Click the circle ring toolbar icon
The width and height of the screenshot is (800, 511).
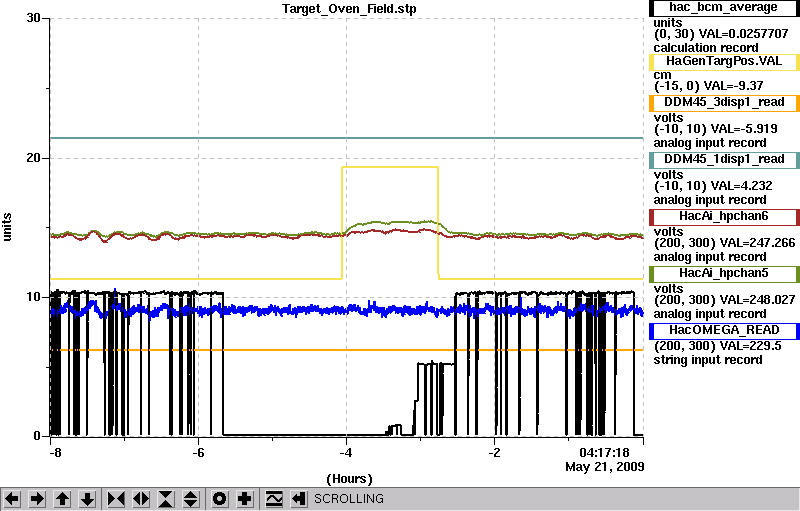[x=219, y=498]
